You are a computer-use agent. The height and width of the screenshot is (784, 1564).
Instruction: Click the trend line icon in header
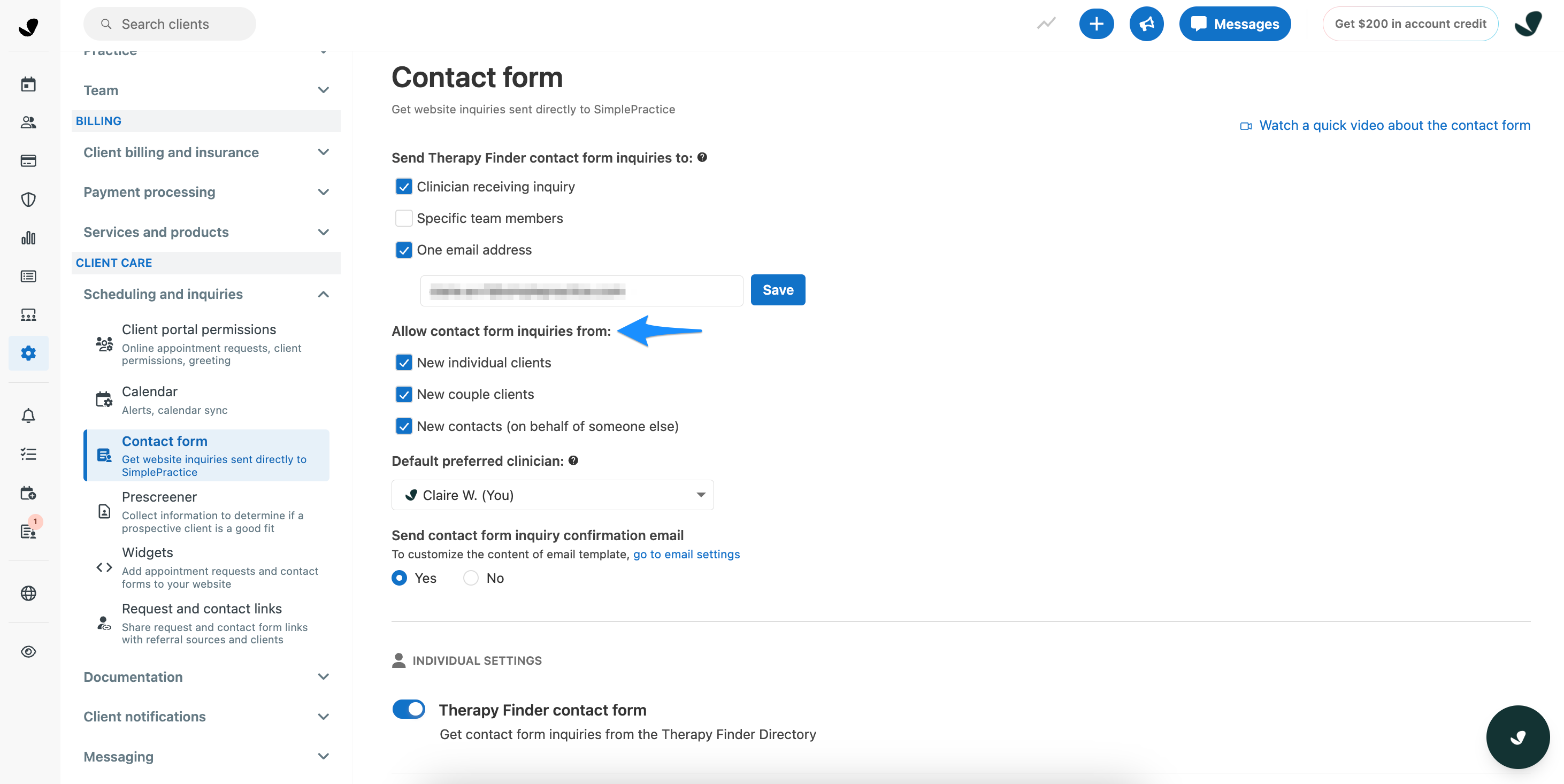pyautogui.click(x=1046, y=24)
